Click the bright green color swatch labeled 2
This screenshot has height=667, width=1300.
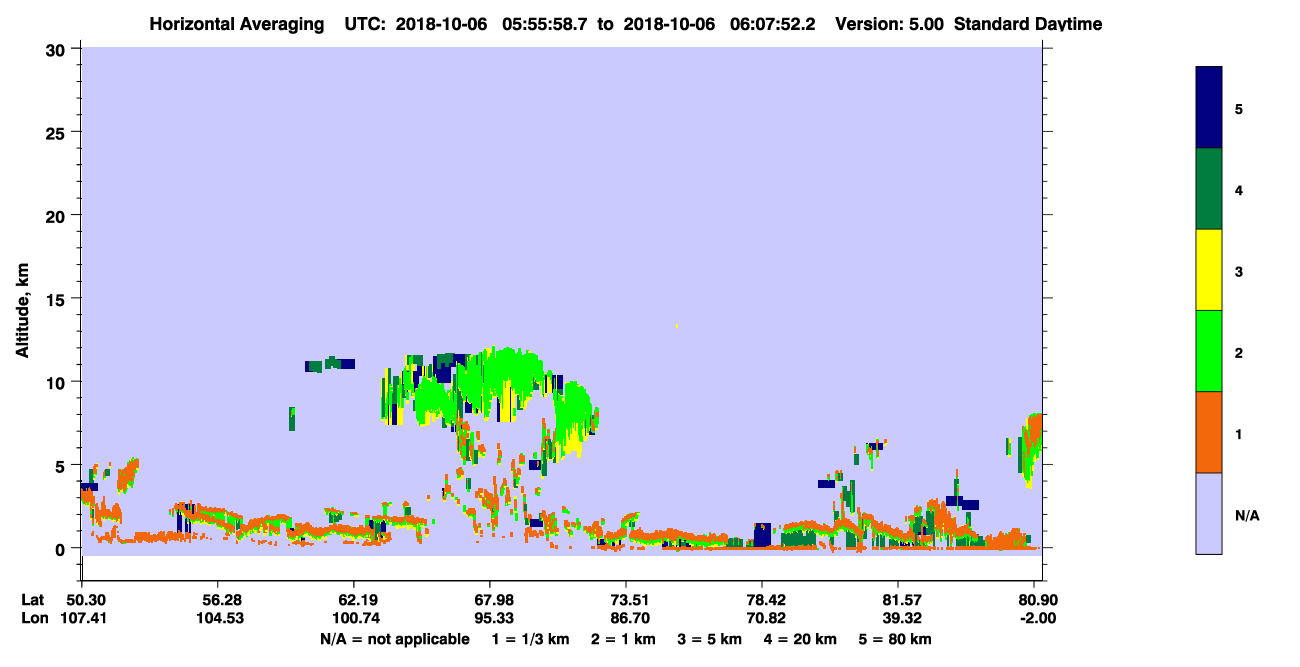point(1209,351)
